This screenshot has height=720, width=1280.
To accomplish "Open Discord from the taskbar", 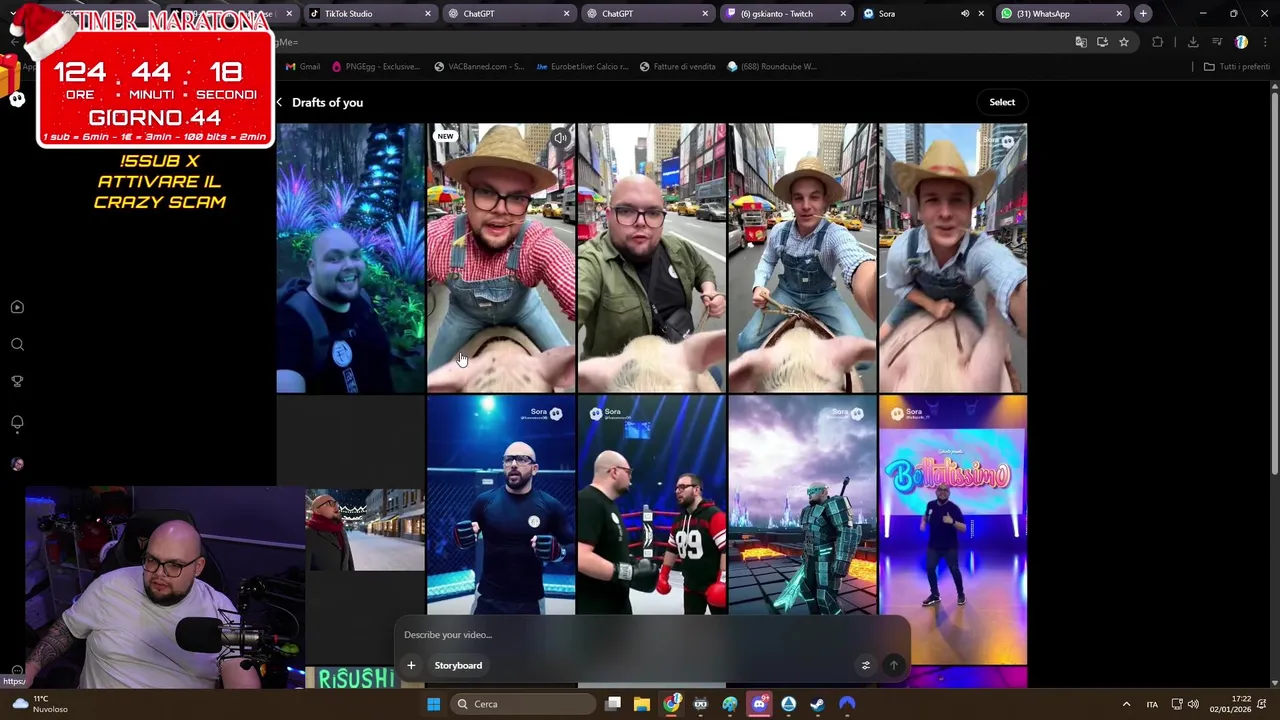I will coord(759,704).
